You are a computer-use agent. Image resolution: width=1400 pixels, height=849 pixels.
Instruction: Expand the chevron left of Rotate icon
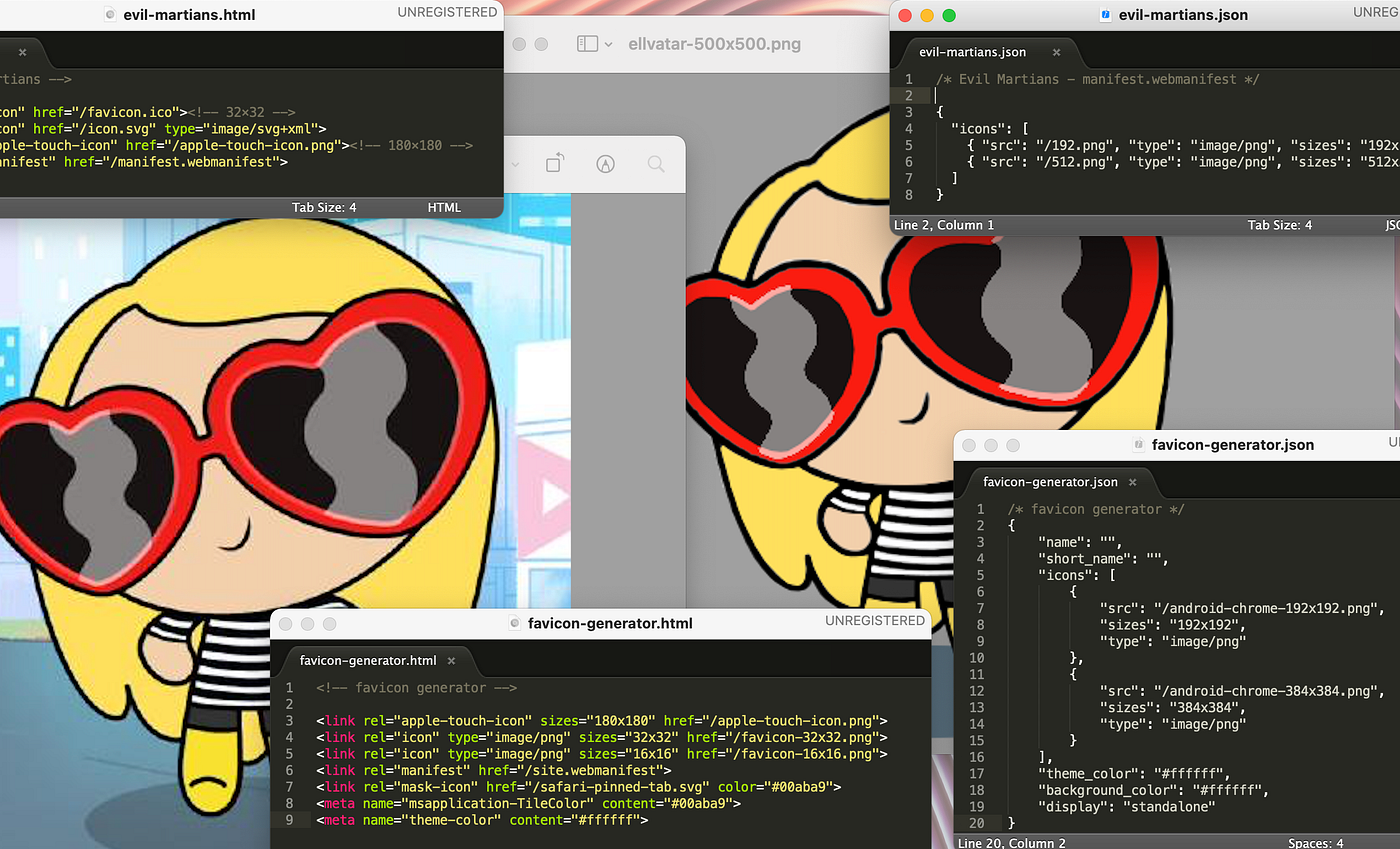516,164
